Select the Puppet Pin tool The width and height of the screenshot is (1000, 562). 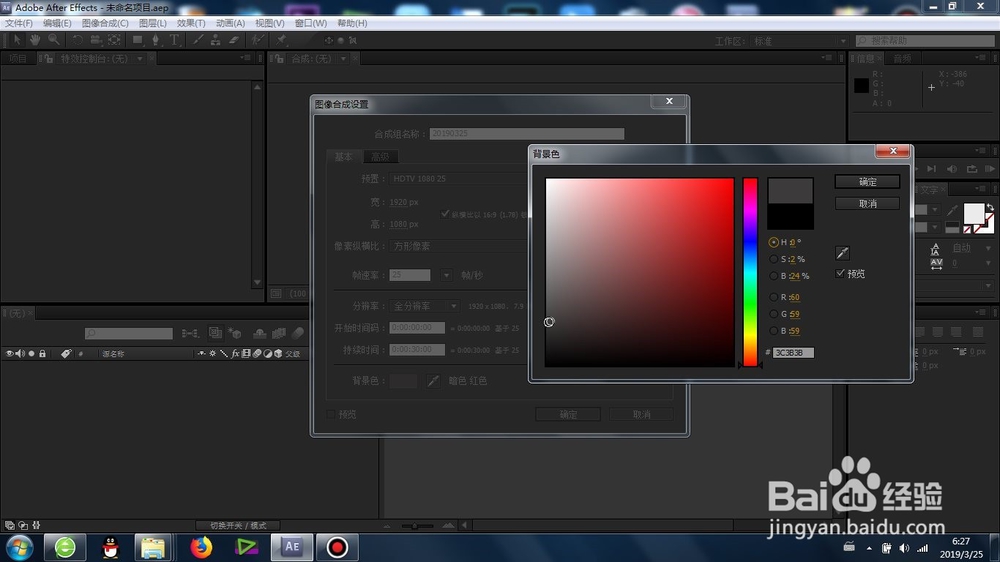click(x=281, y=40)
